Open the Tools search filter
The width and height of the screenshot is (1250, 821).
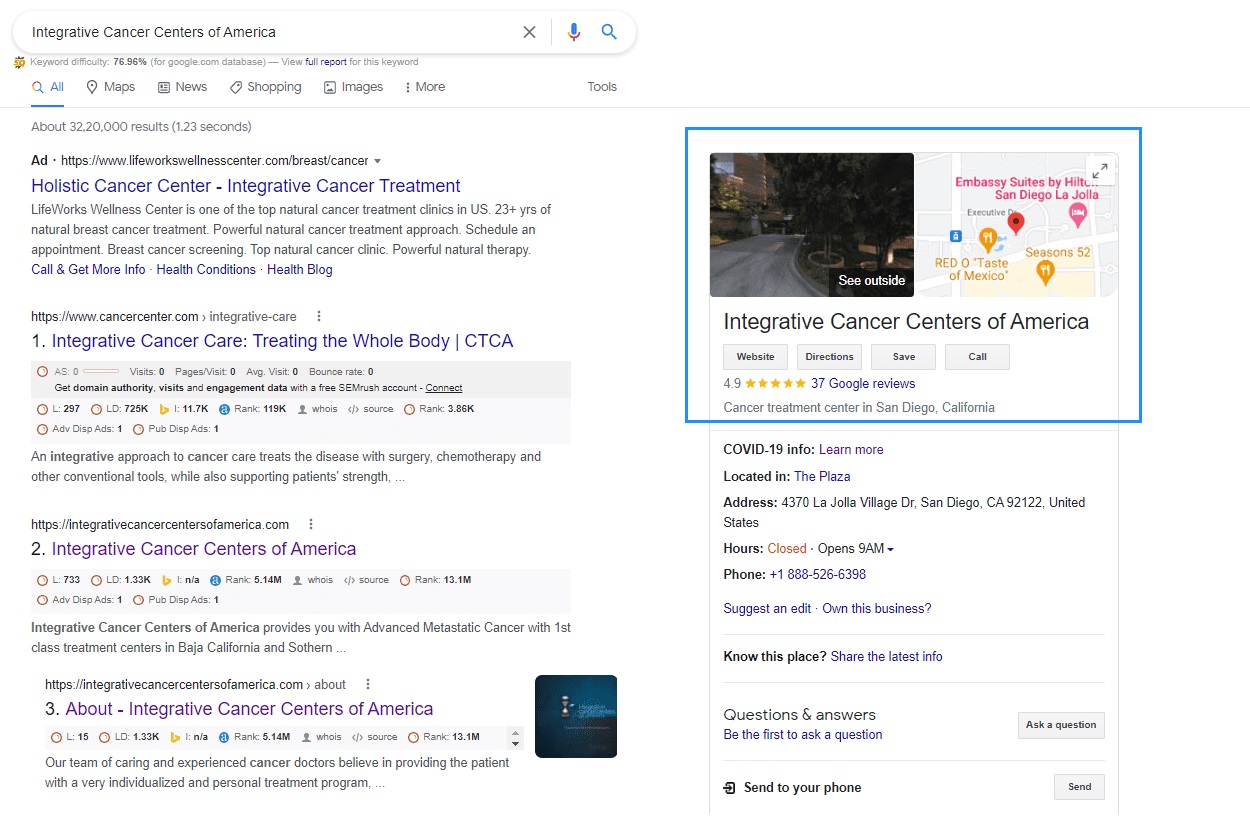(602, 87)
